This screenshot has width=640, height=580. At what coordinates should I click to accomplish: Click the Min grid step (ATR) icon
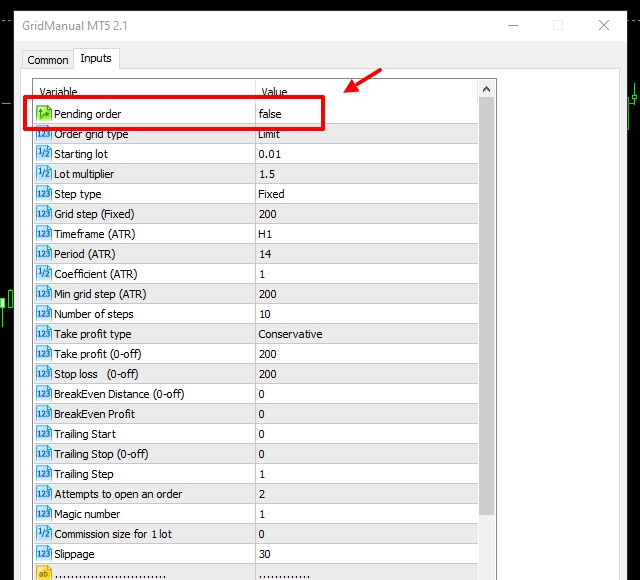(x=44, y=293)
